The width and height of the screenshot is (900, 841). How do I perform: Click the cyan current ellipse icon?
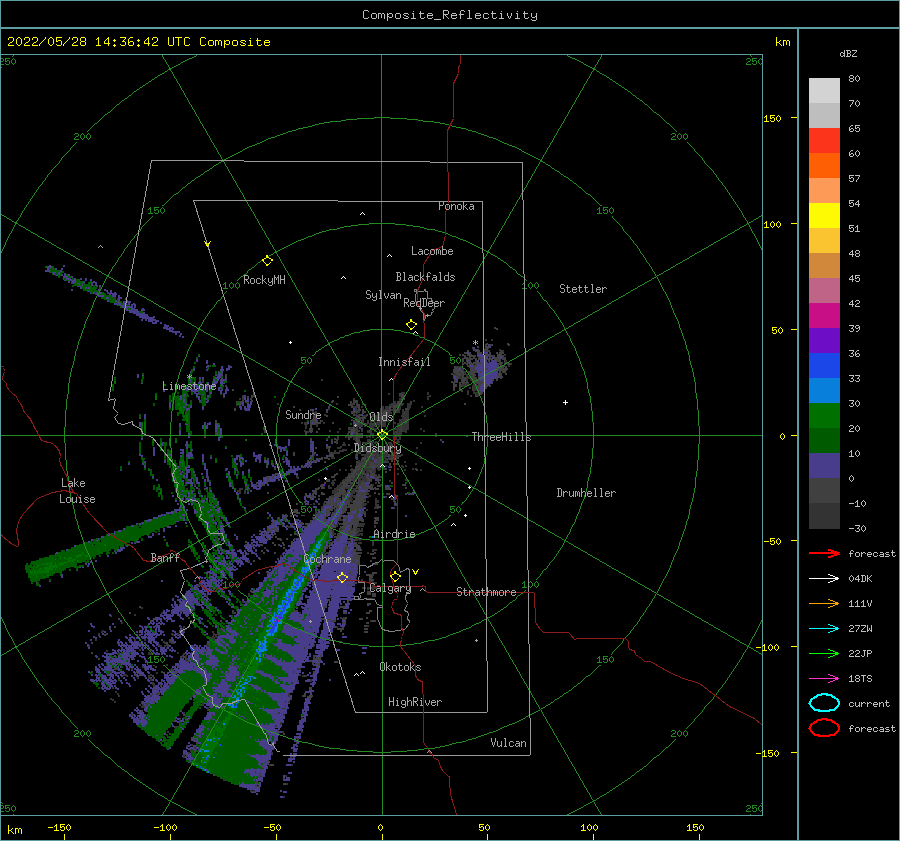click(x=824, y=703)
